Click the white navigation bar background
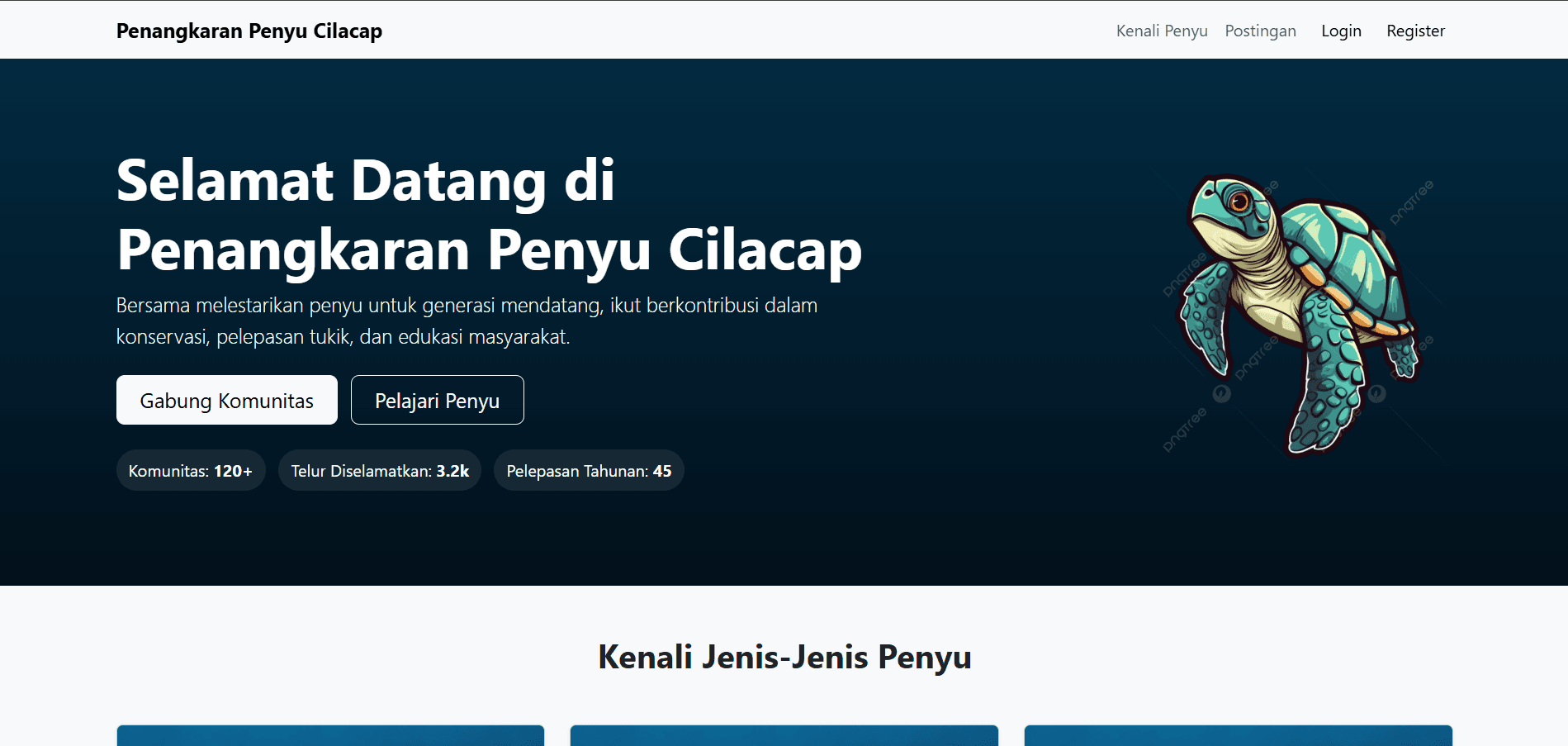 [743, 31]
